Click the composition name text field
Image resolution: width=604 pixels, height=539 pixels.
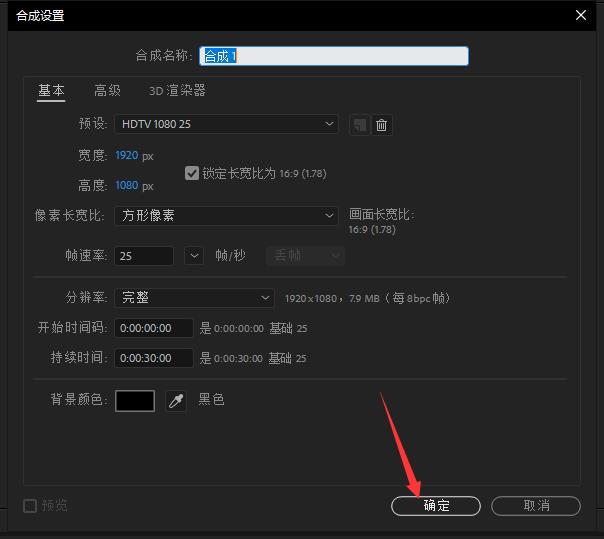click(x=334, y=56)
